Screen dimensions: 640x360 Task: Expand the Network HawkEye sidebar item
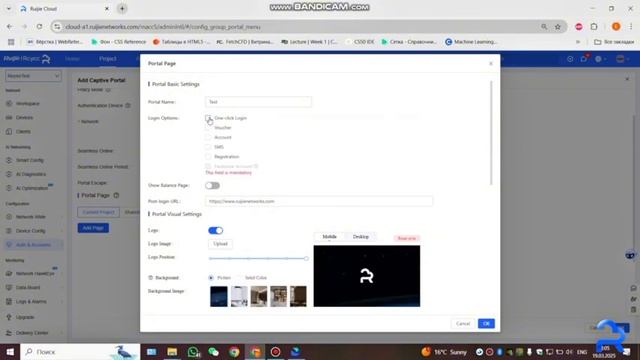coord(34,273)
